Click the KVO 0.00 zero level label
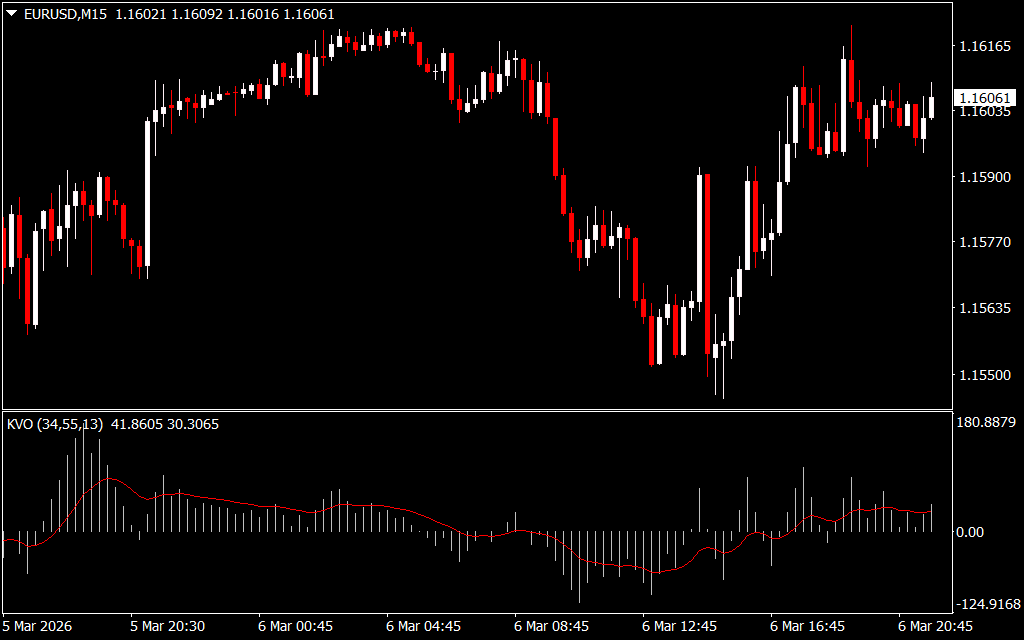 pyautogui.click(x=970, y=531)
